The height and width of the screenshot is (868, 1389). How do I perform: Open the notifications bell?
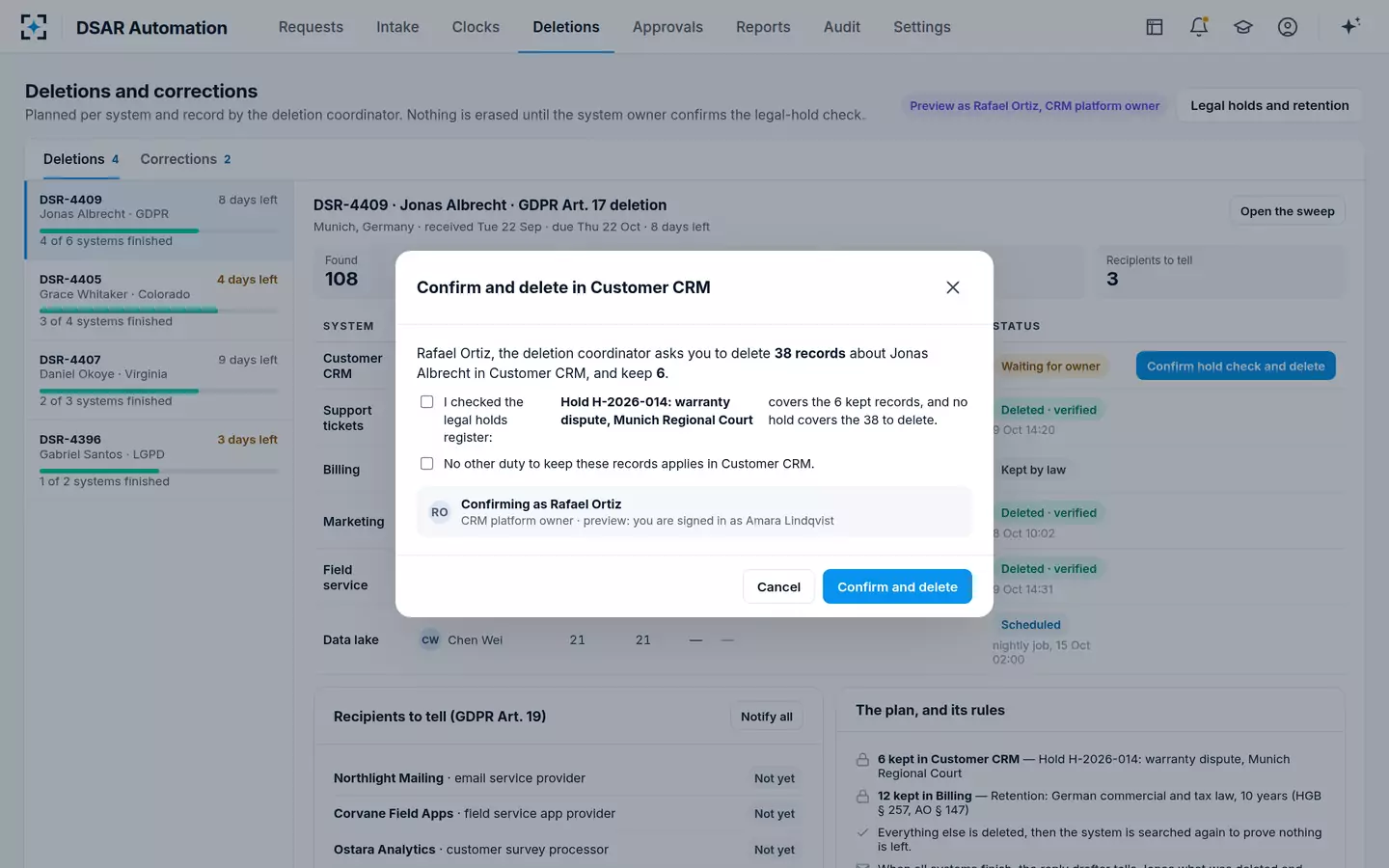tap(1199, 27)
